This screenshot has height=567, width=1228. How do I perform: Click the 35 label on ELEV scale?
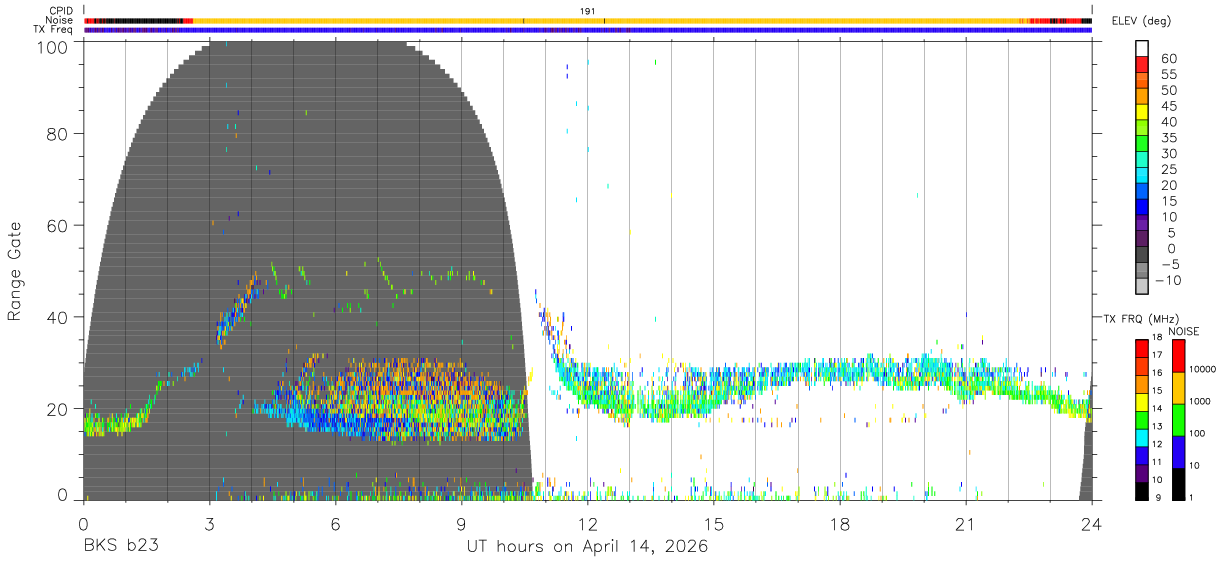click(1168, 137)
